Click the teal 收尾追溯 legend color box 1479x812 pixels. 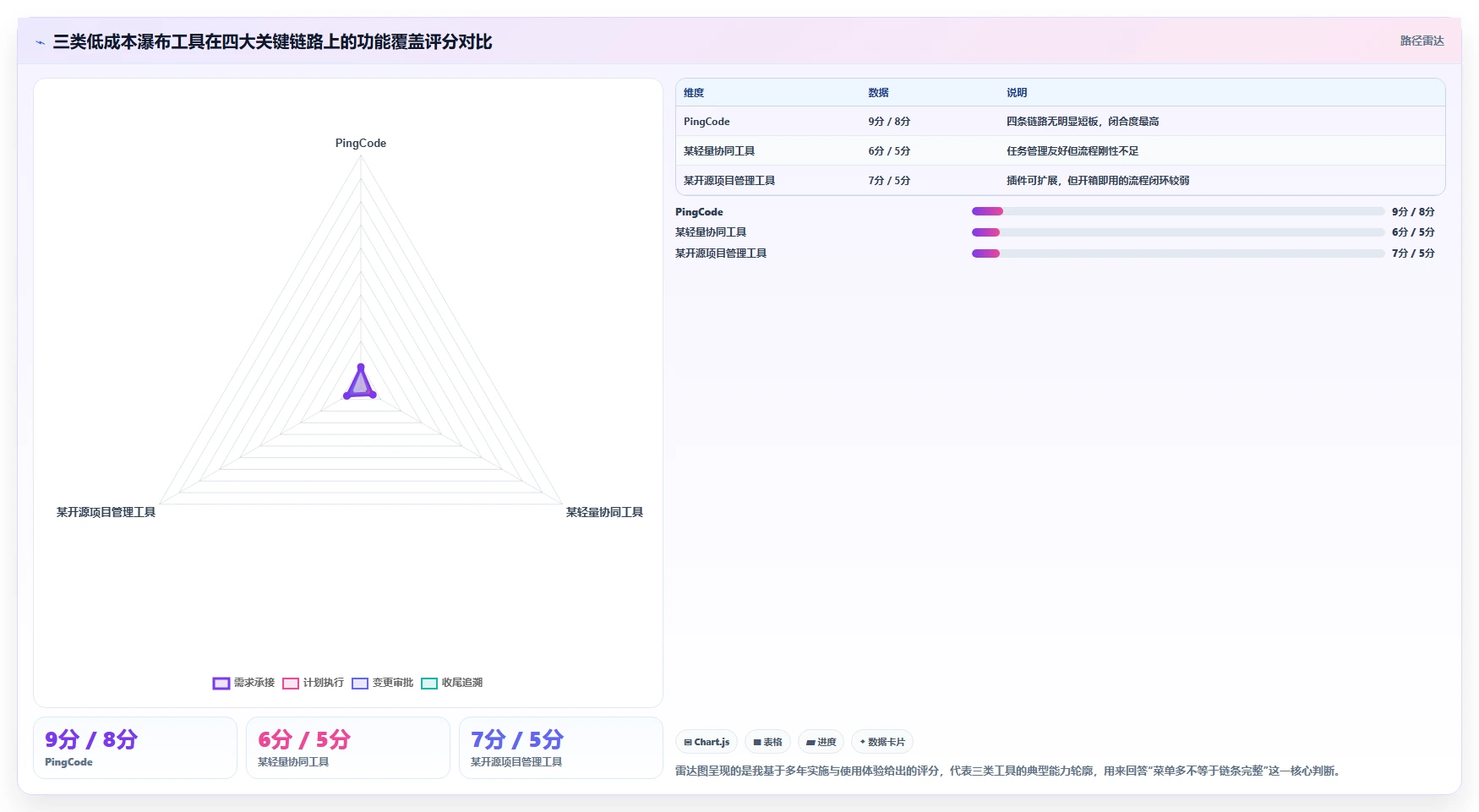(x=429, y=683)
